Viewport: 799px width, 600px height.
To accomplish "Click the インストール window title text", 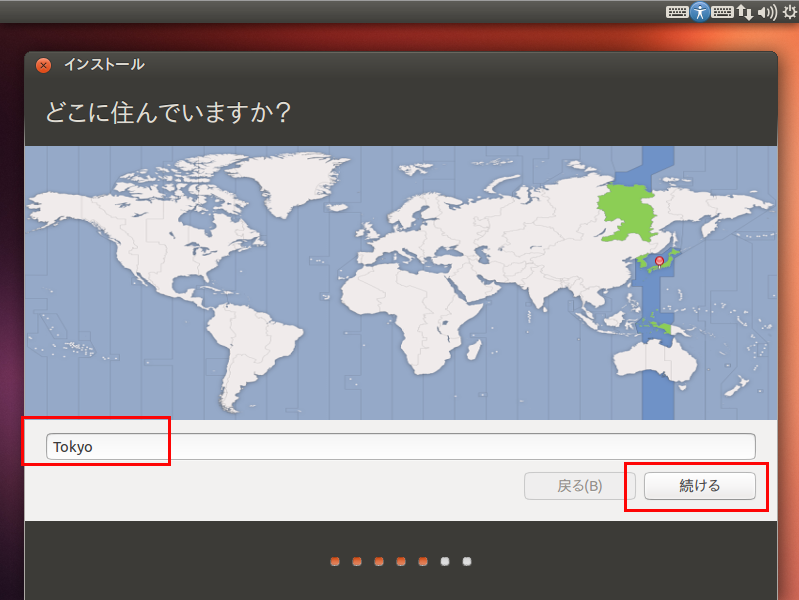I will pyautogui.click(x=104, y=65).
